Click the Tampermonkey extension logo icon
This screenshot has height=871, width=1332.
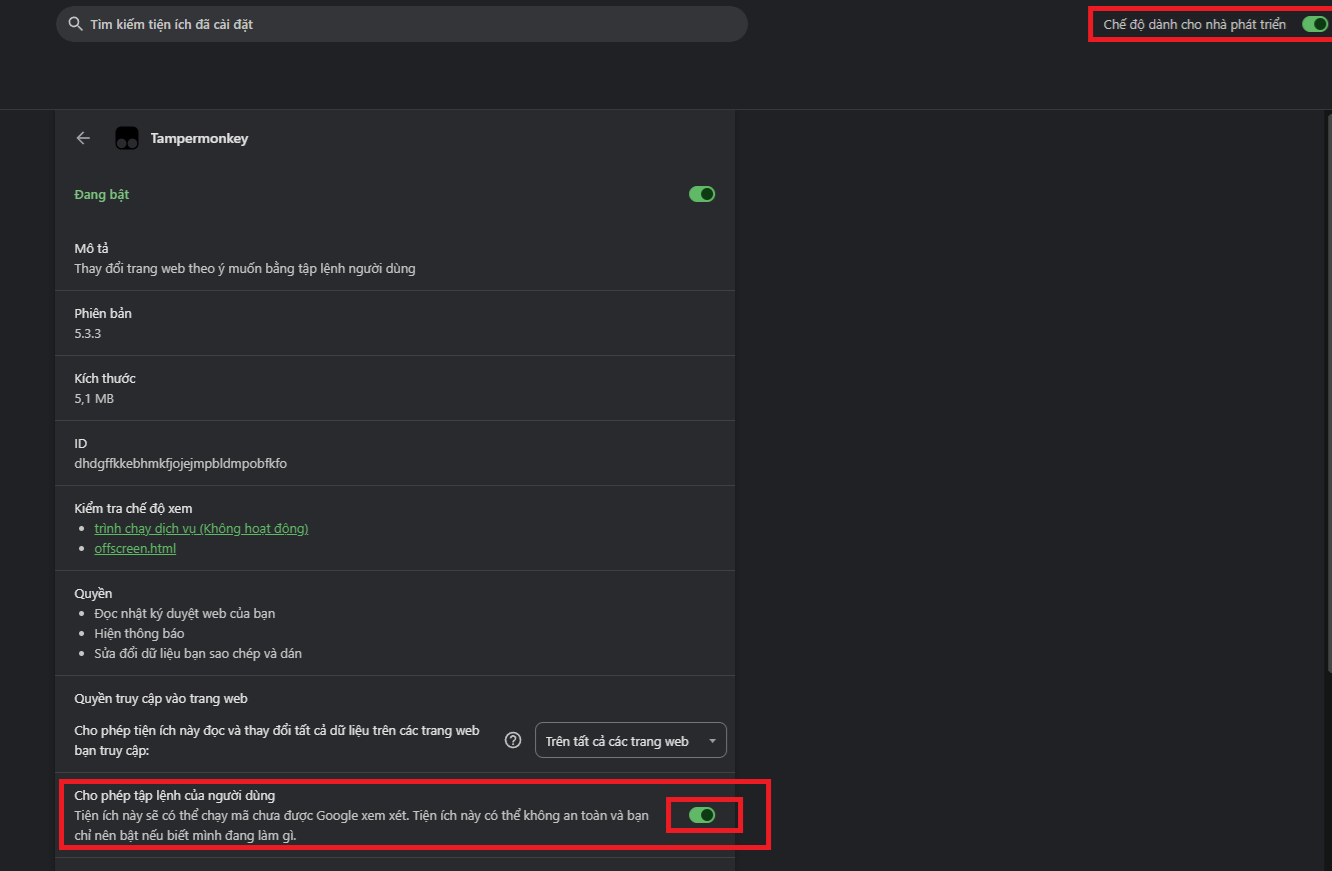[x=127, y=139]
